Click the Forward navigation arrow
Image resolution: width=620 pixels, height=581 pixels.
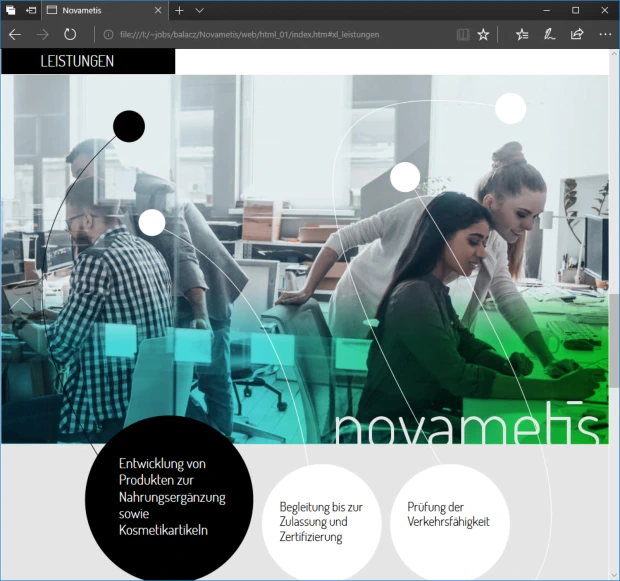point(42,34)
